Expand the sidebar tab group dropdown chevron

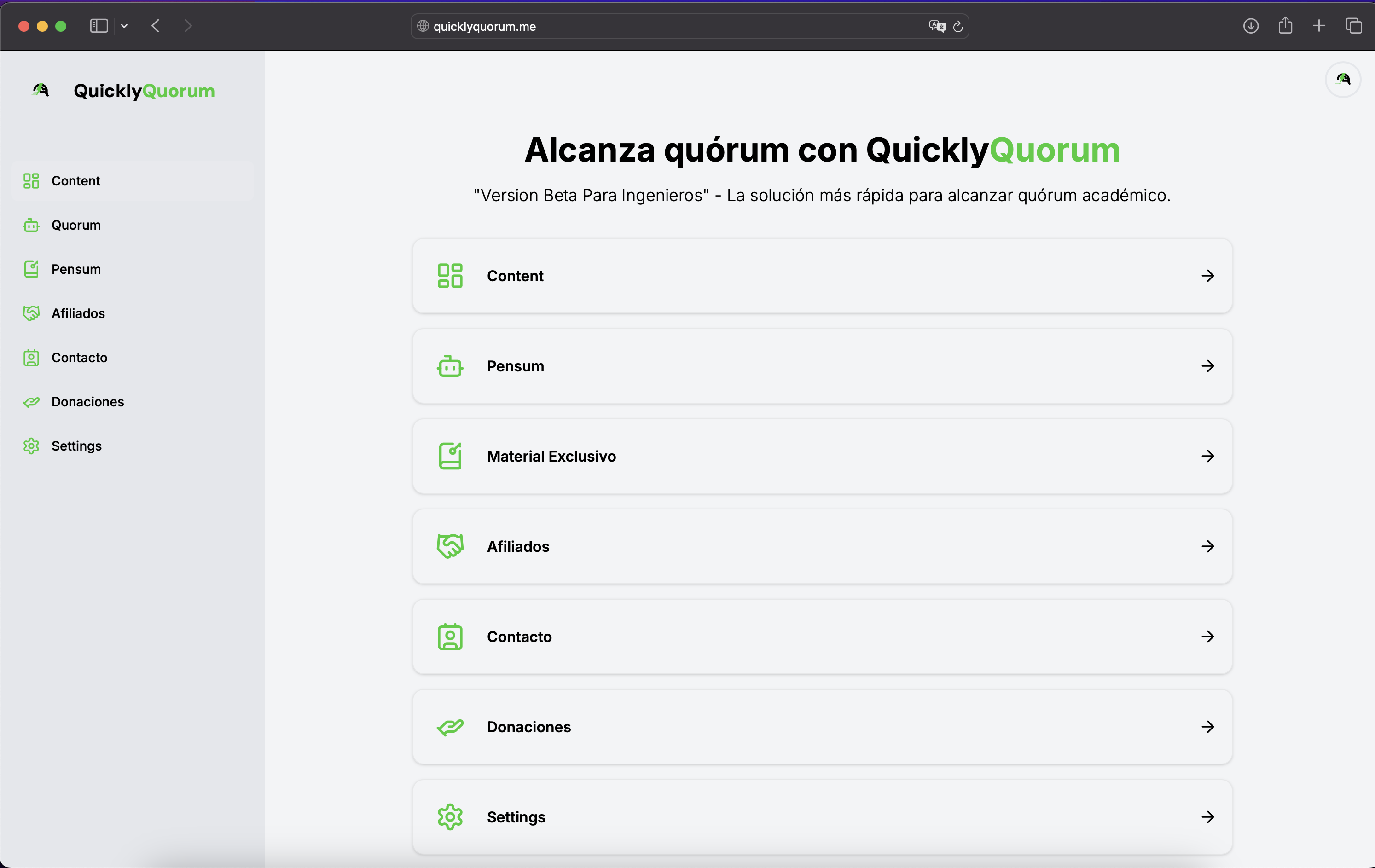[x=124, y=26]
